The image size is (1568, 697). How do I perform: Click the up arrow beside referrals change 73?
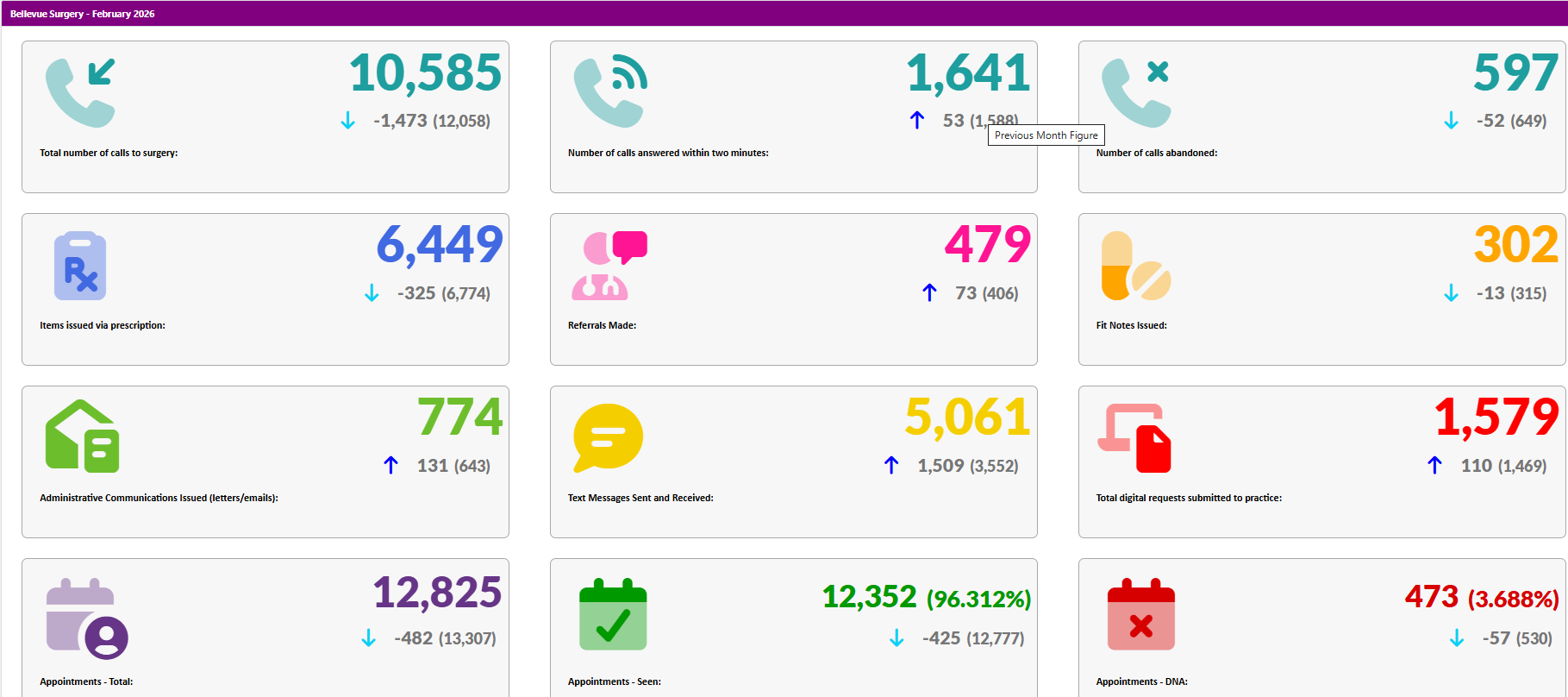929,293
